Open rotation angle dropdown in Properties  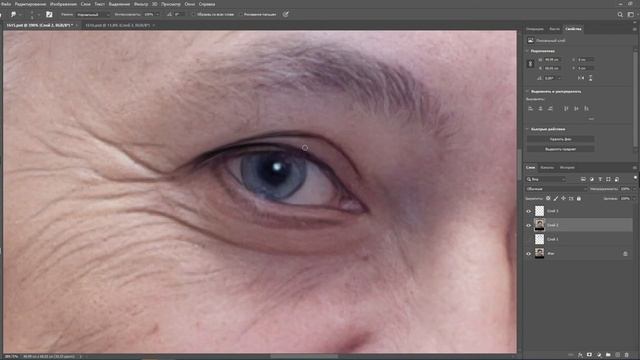tap(559, 78)
